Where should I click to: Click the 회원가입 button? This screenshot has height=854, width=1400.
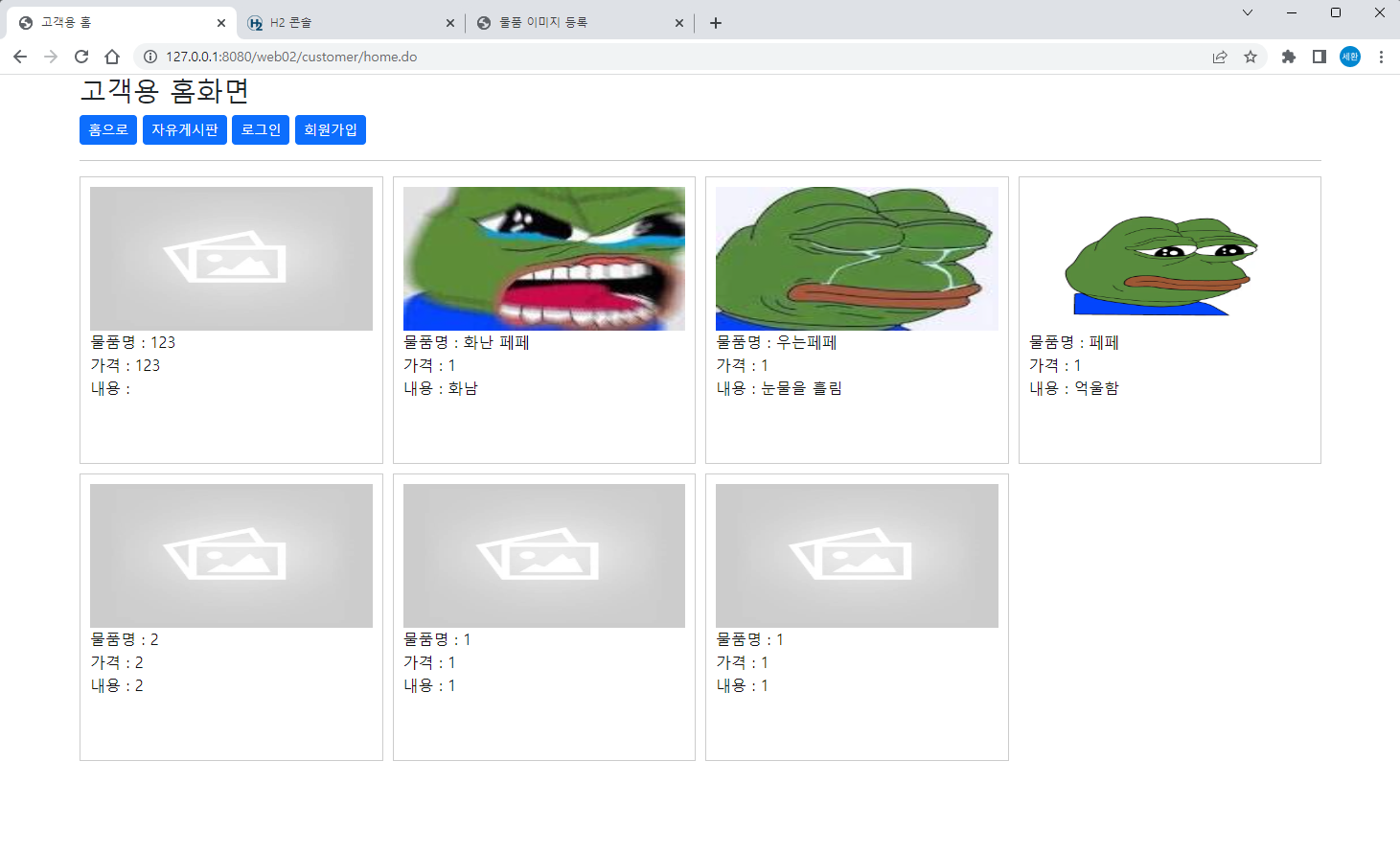coord(331,129)
